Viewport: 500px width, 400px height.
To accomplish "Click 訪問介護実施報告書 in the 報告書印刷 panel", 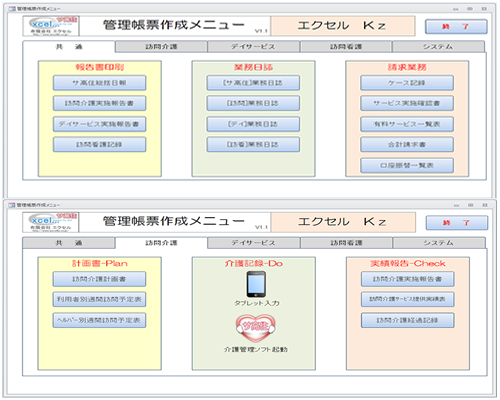I will (x=99, y=103).
